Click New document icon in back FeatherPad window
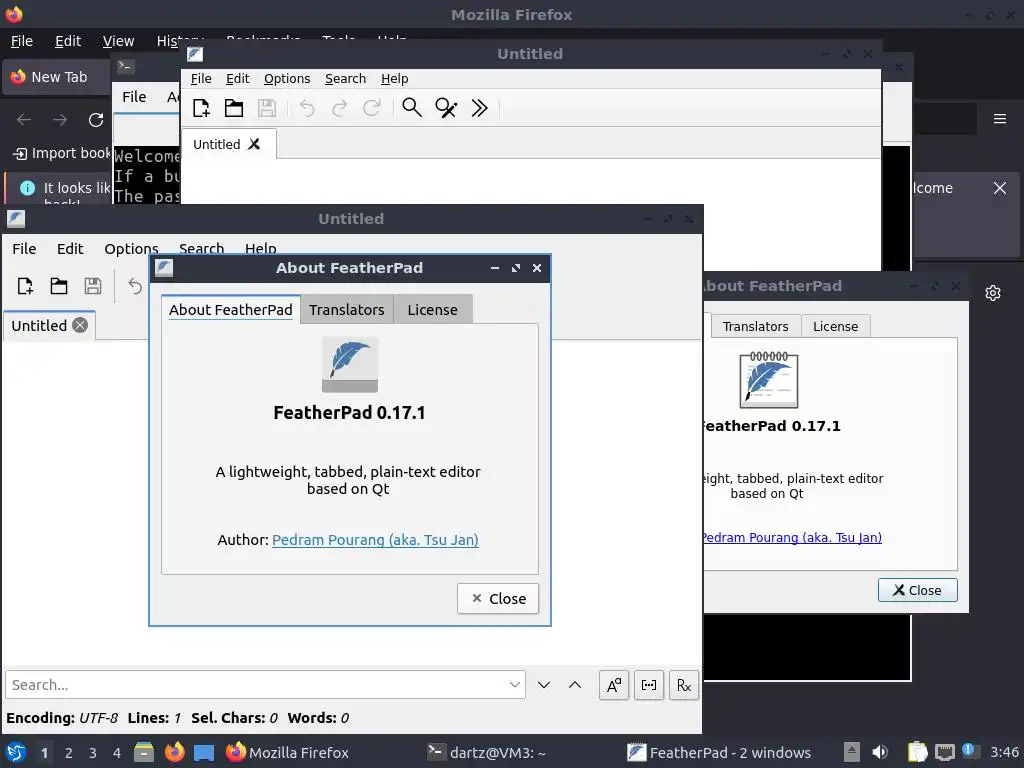1024x768 pixels. pos(201,108)
